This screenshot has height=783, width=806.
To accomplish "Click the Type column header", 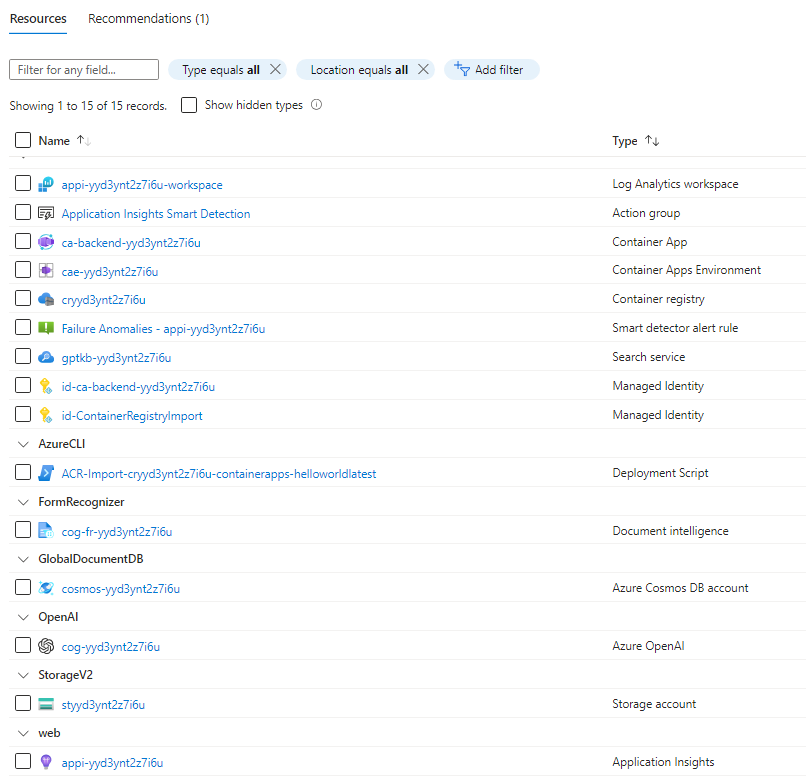I will [x=625, y=141].
